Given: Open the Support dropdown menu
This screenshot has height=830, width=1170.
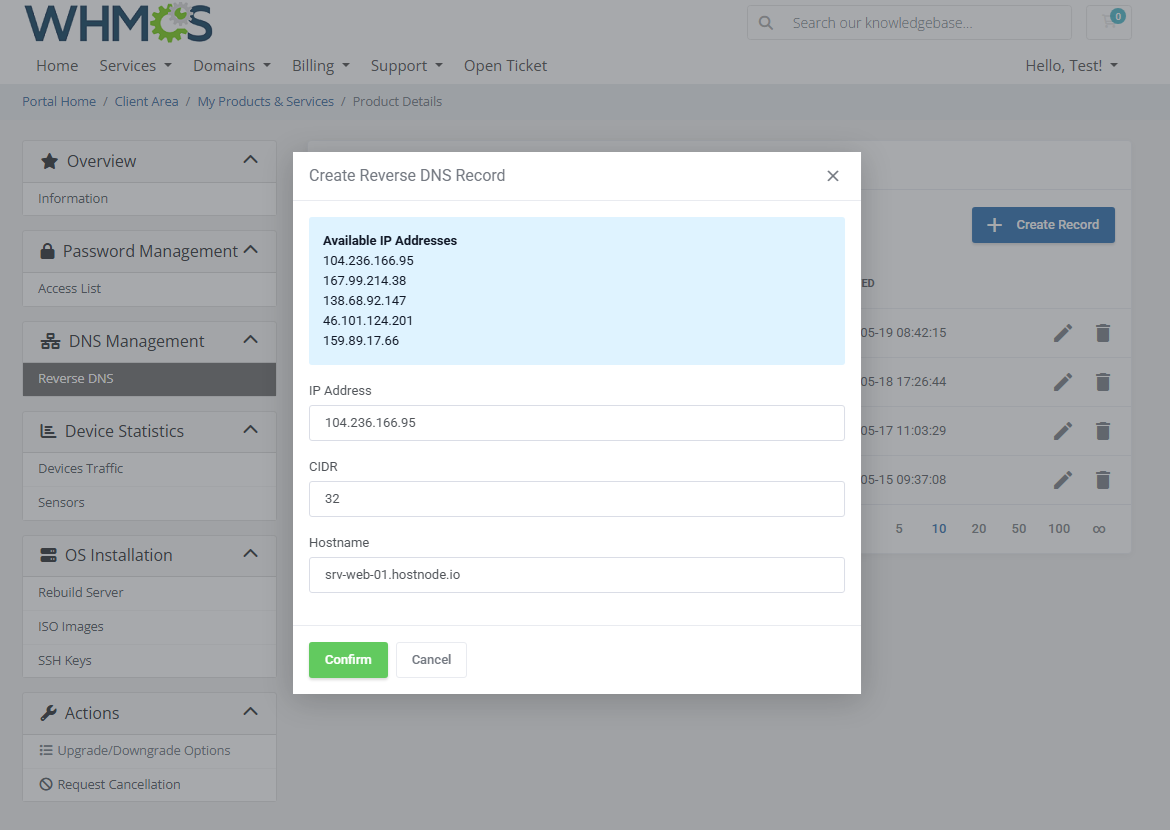Looking at the screenshot, I should point(407,66).
